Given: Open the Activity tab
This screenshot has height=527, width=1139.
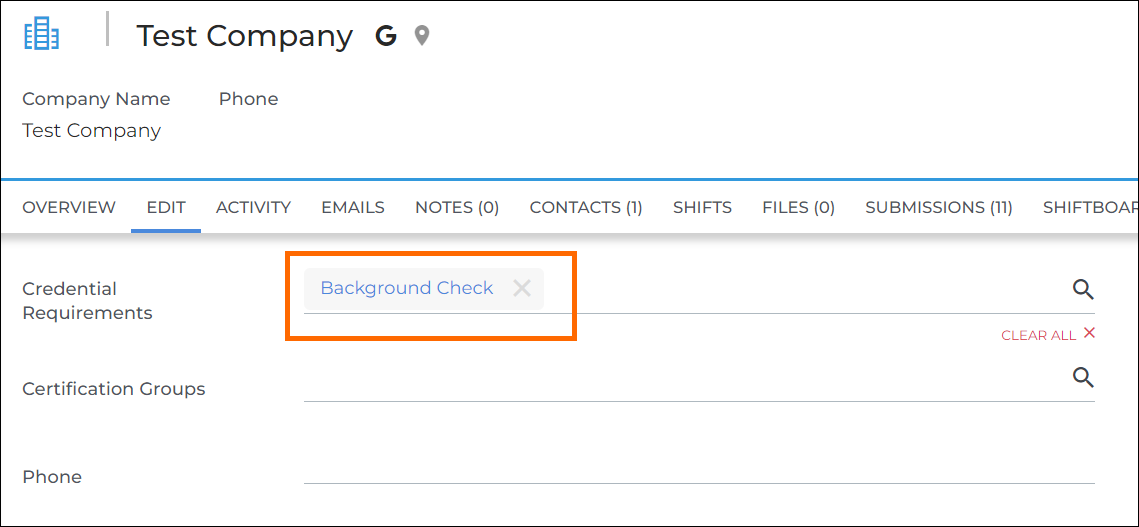Looking at the screenshot, I should [253, 208].
